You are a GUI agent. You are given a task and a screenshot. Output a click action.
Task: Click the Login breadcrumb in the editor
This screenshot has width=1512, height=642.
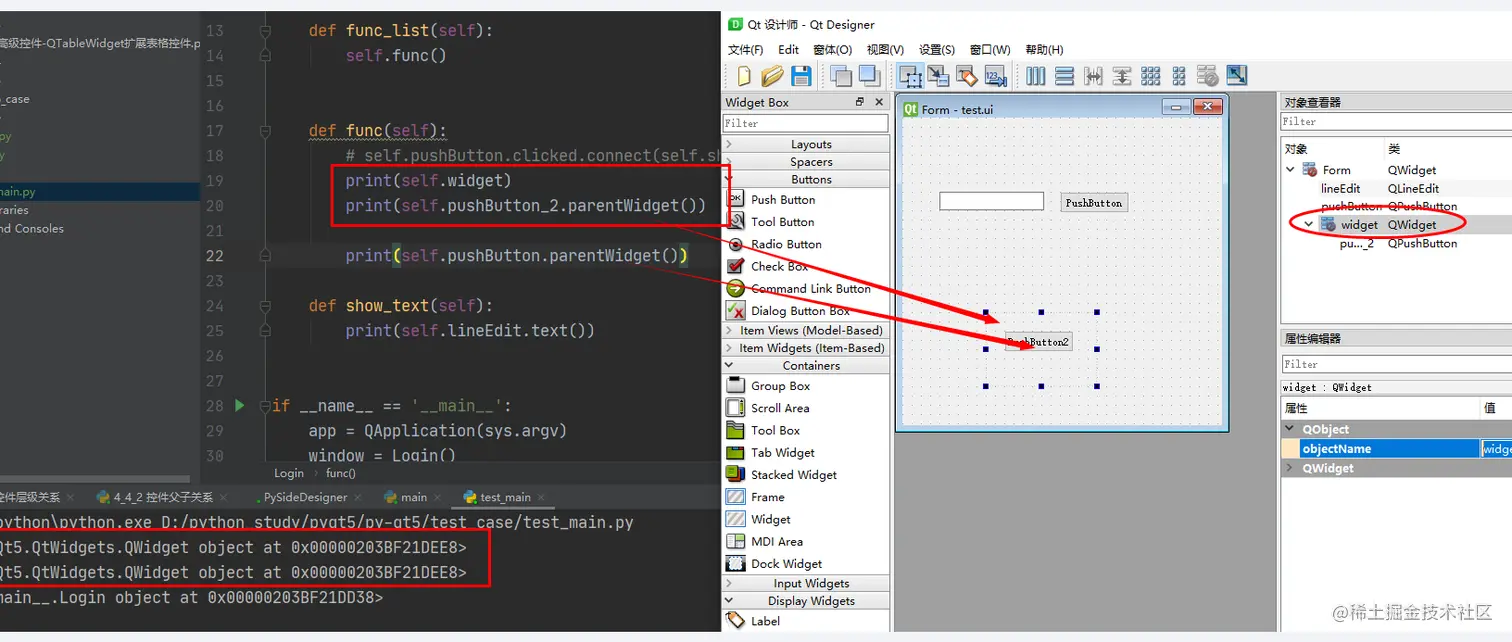tap(289, 473)
